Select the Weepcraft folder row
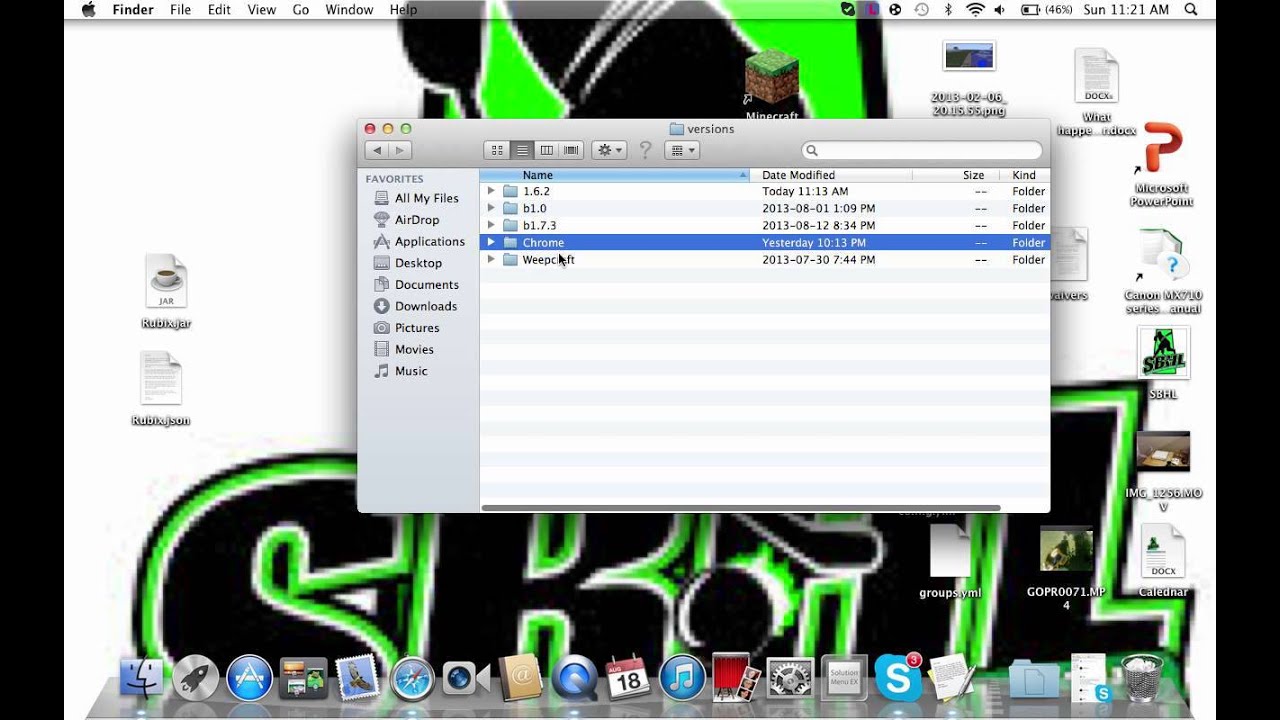This screenshot has height=720, width=1280. pyautogui.click(x=764, y=259)
